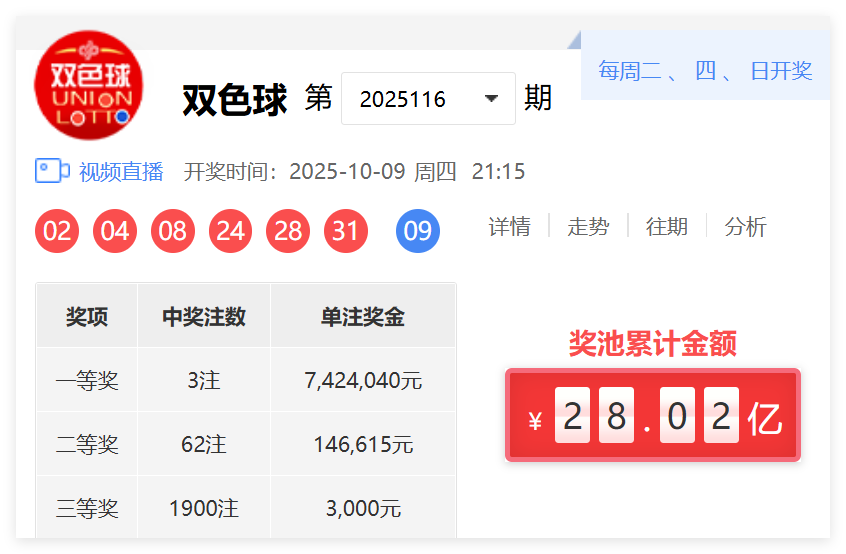The image size is (846, 554).
Task: Open the 详情 details link
Action: 509,227
